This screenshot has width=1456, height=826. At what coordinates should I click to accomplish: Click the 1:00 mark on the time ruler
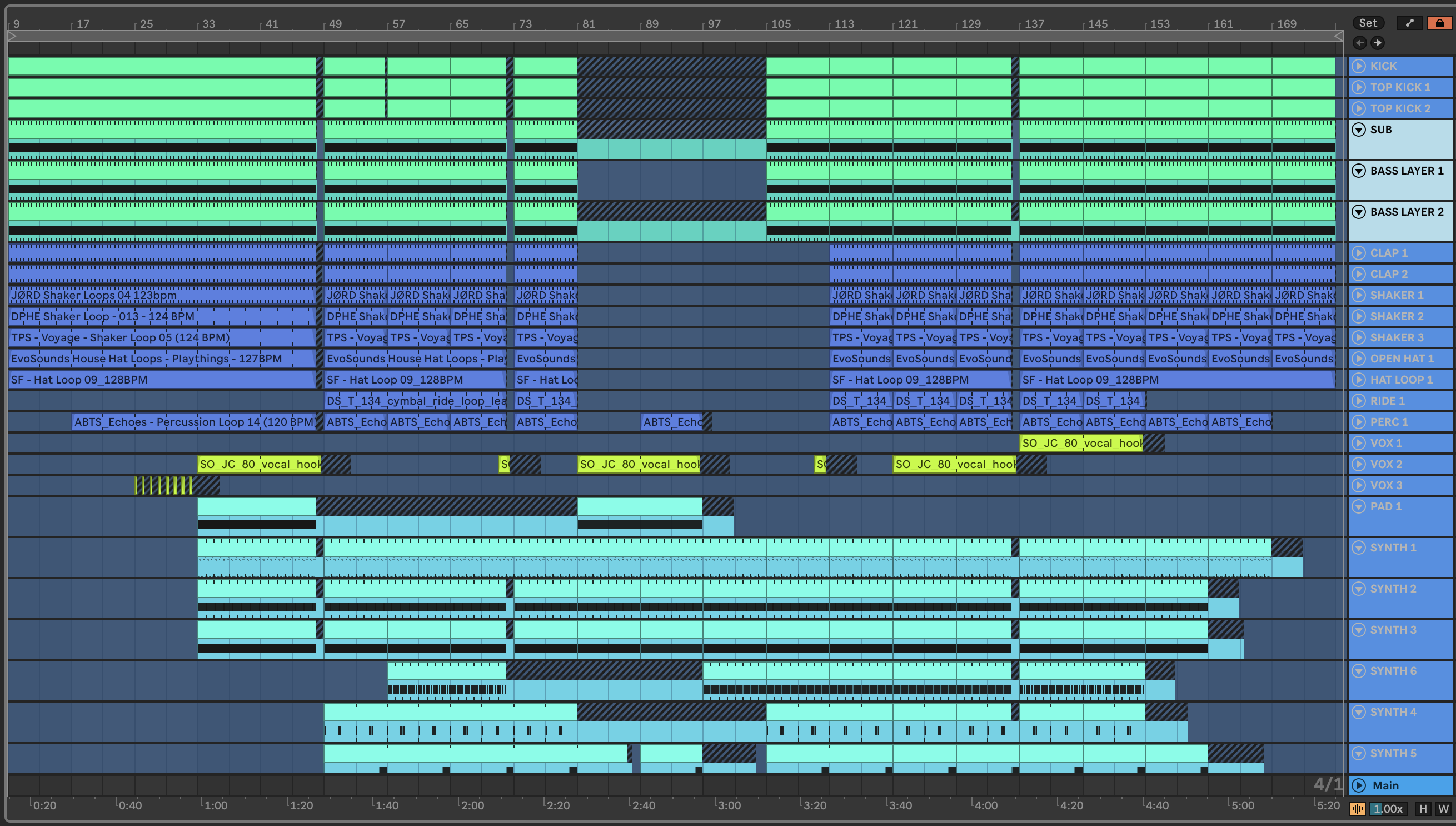coord(215,805)
